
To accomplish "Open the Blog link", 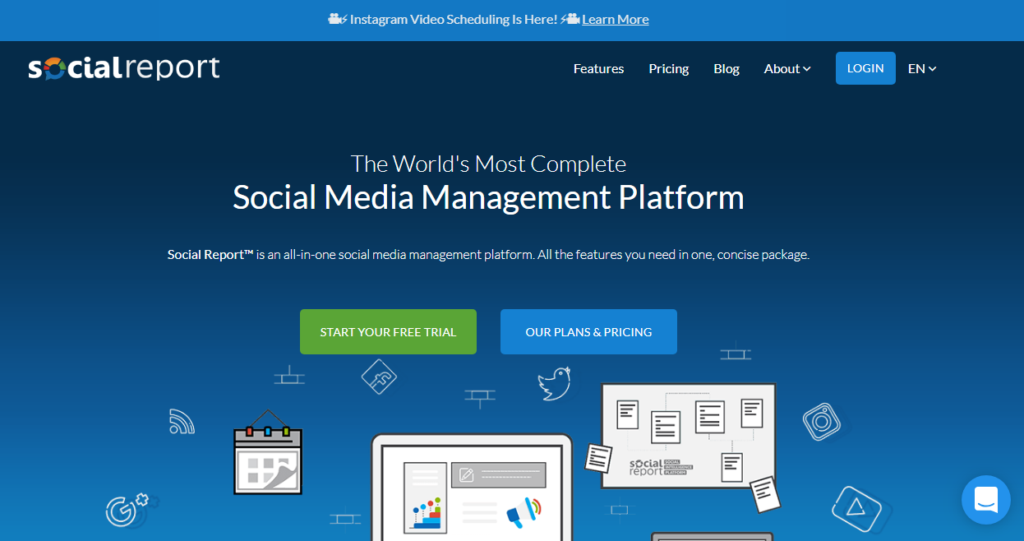I will pos(726,69).
